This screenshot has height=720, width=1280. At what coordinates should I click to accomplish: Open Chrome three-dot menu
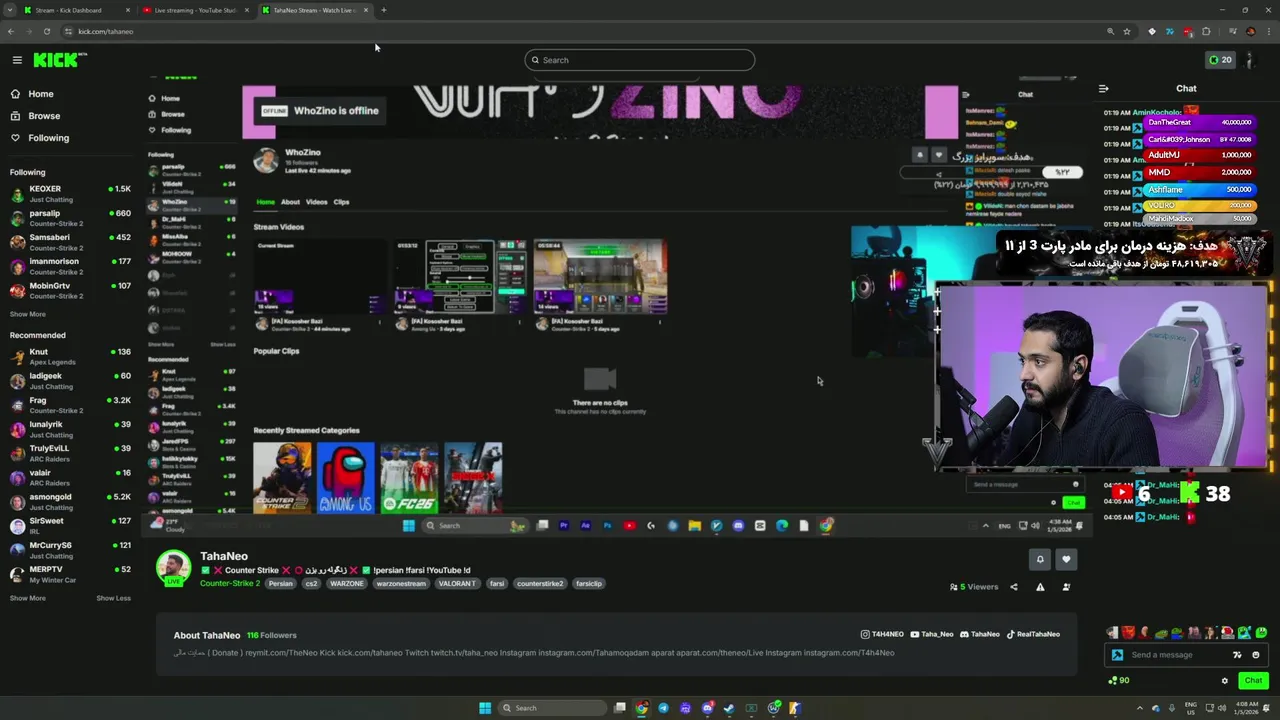tap(1268, 31)
